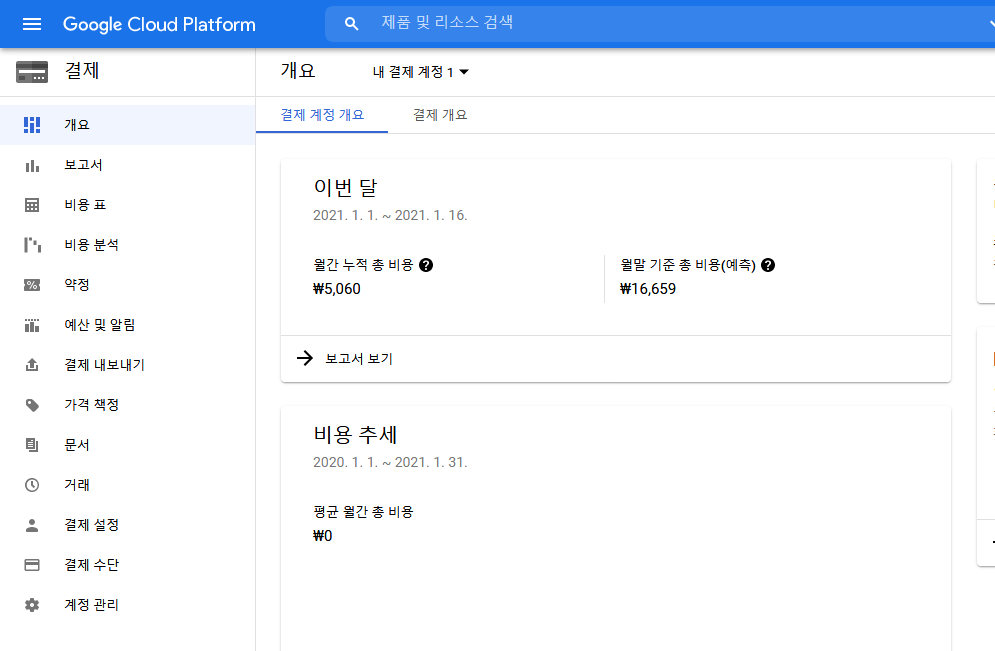The width and height of the screenshot is (995, 651).
Task: Click the Google Cloud Platform logo
Action: click(159, 24)
